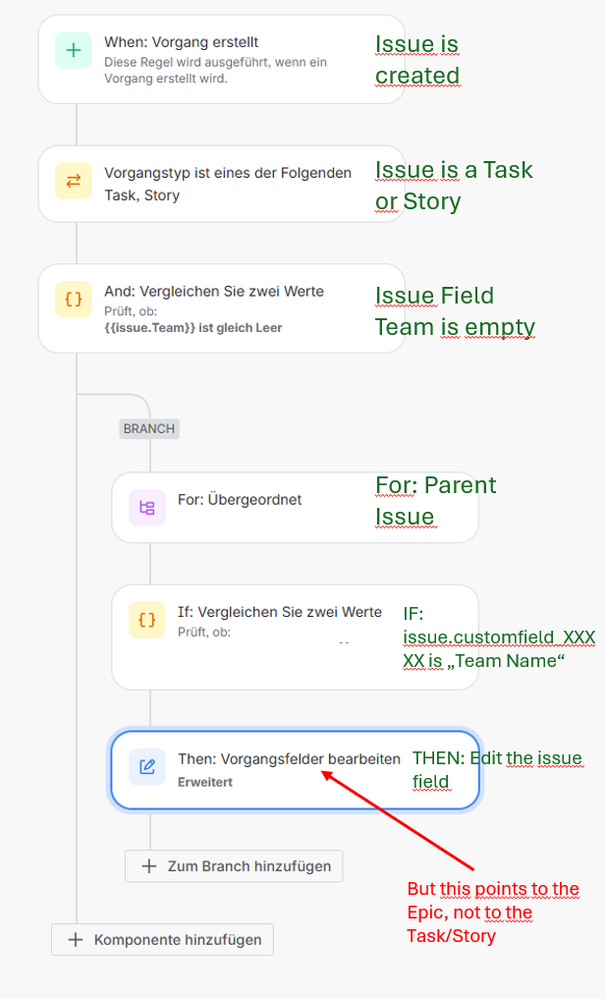605x999 pixels.
Task: Click the orange arrows Vorgangstyp condition icon
Action: click(73, 181)
